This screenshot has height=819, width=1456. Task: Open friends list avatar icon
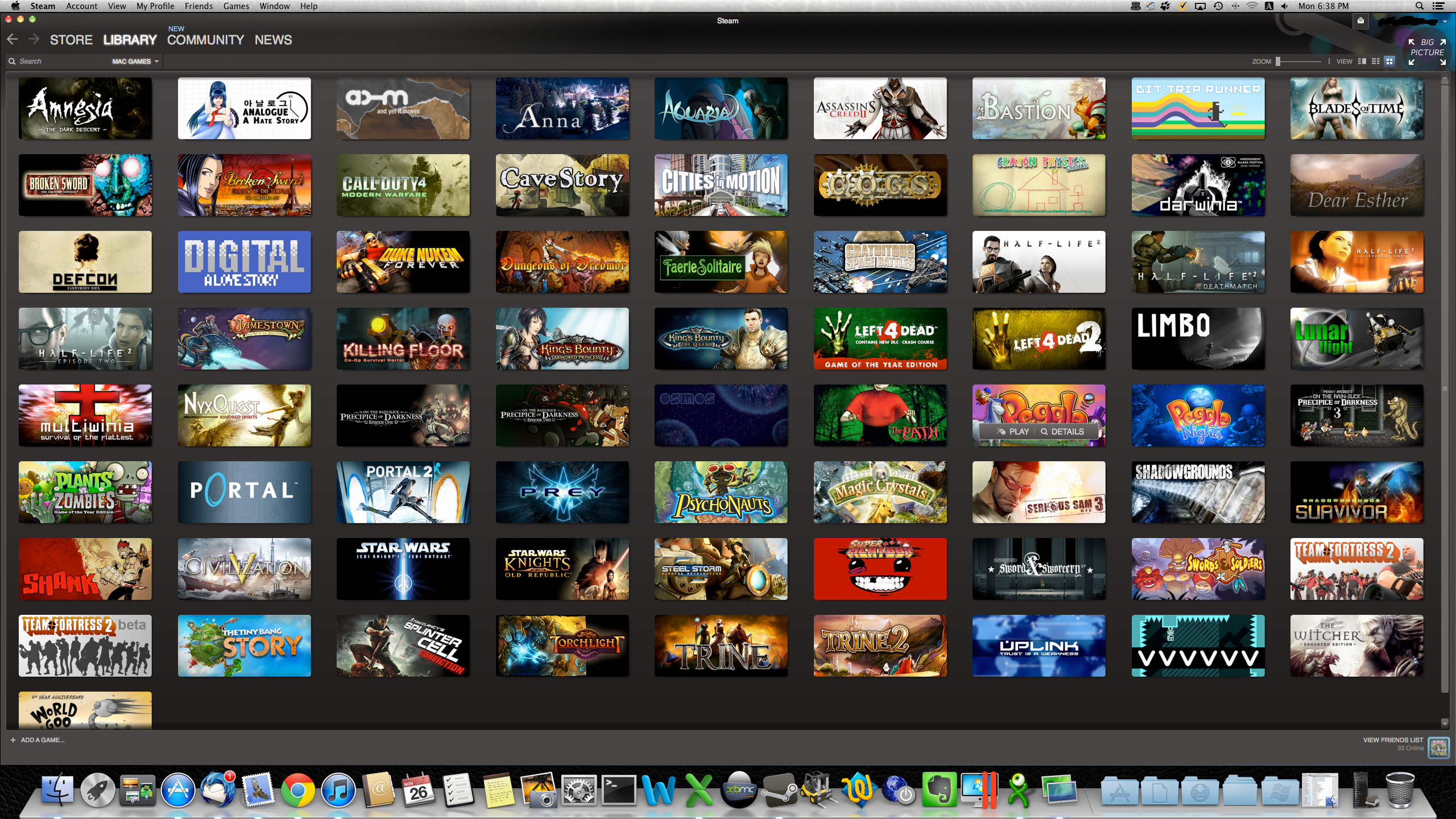pyautogui.click(x=1438, y=747)
